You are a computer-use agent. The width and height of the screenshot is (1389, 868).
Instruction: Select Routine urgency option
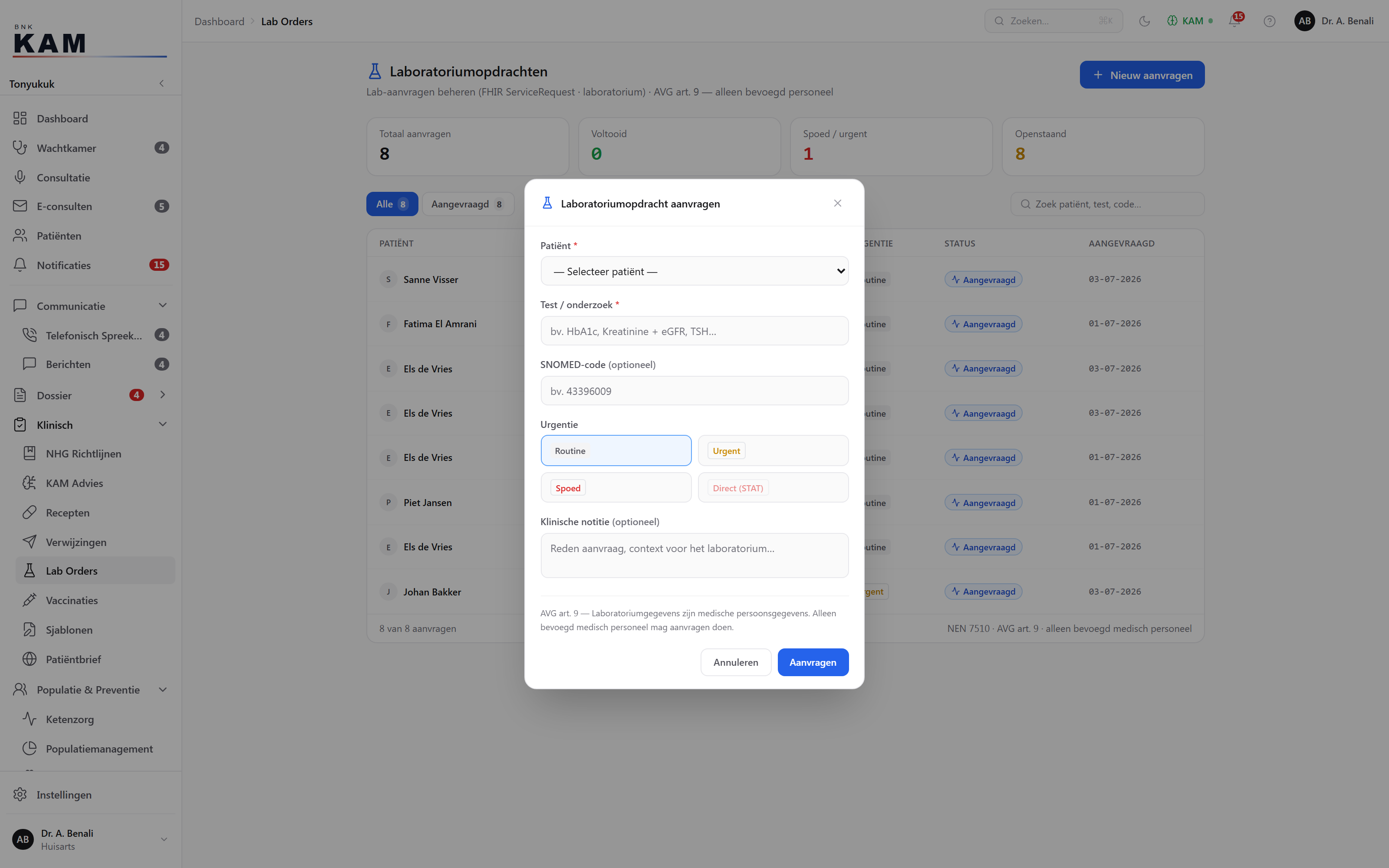tap(616, 450)
